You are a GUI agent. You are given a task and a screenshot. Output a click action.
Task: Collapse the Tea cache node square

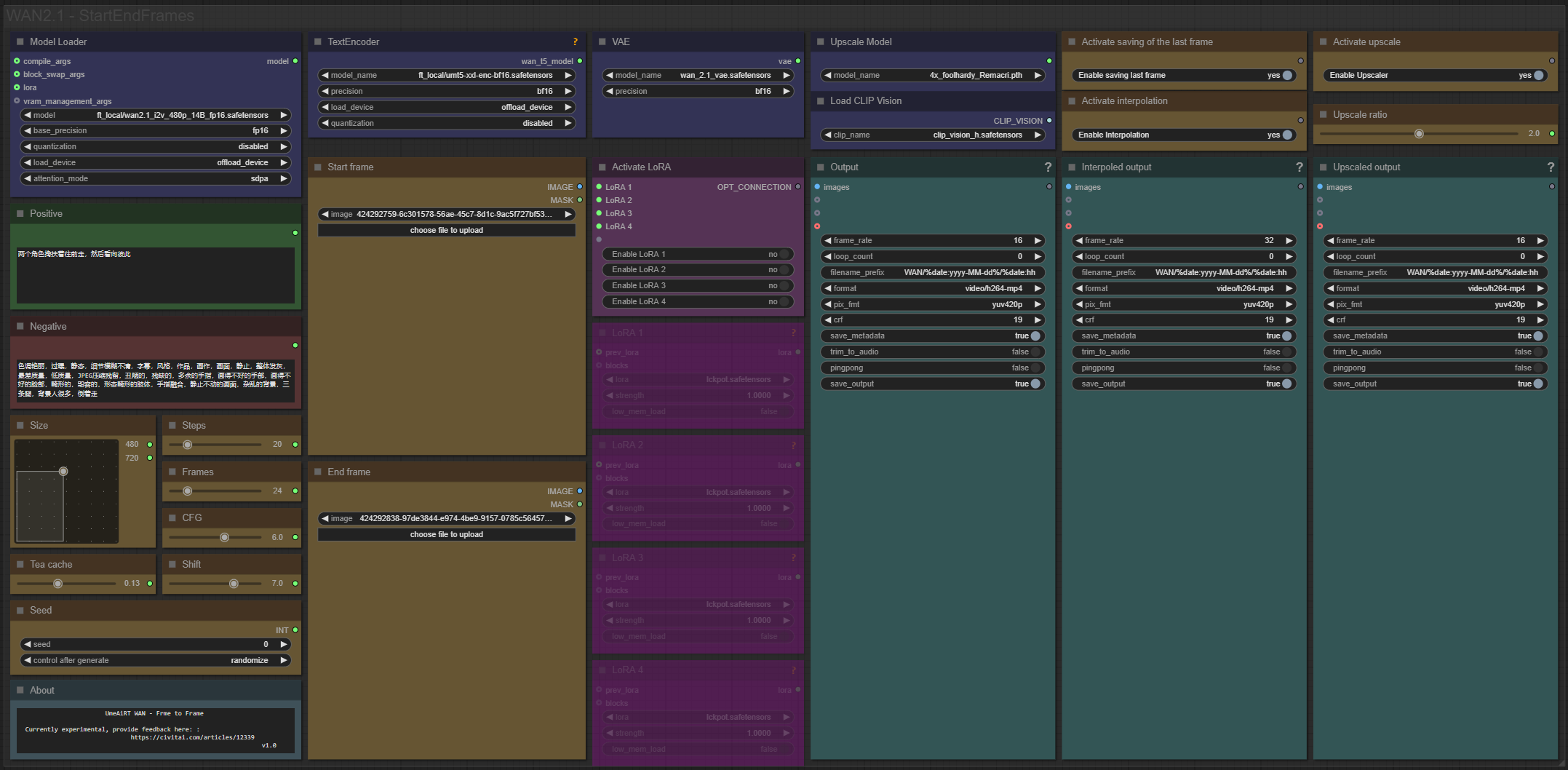[20, 564]
